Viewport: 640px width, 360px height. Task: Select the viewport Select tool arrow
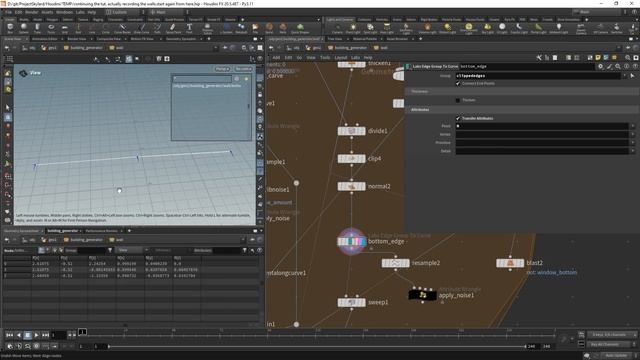(8, 108)
